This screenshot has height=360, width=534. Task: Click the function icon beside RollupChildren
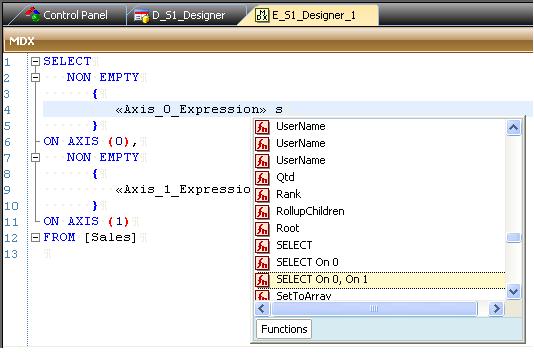pyautogui.click(x=262, y=212)
